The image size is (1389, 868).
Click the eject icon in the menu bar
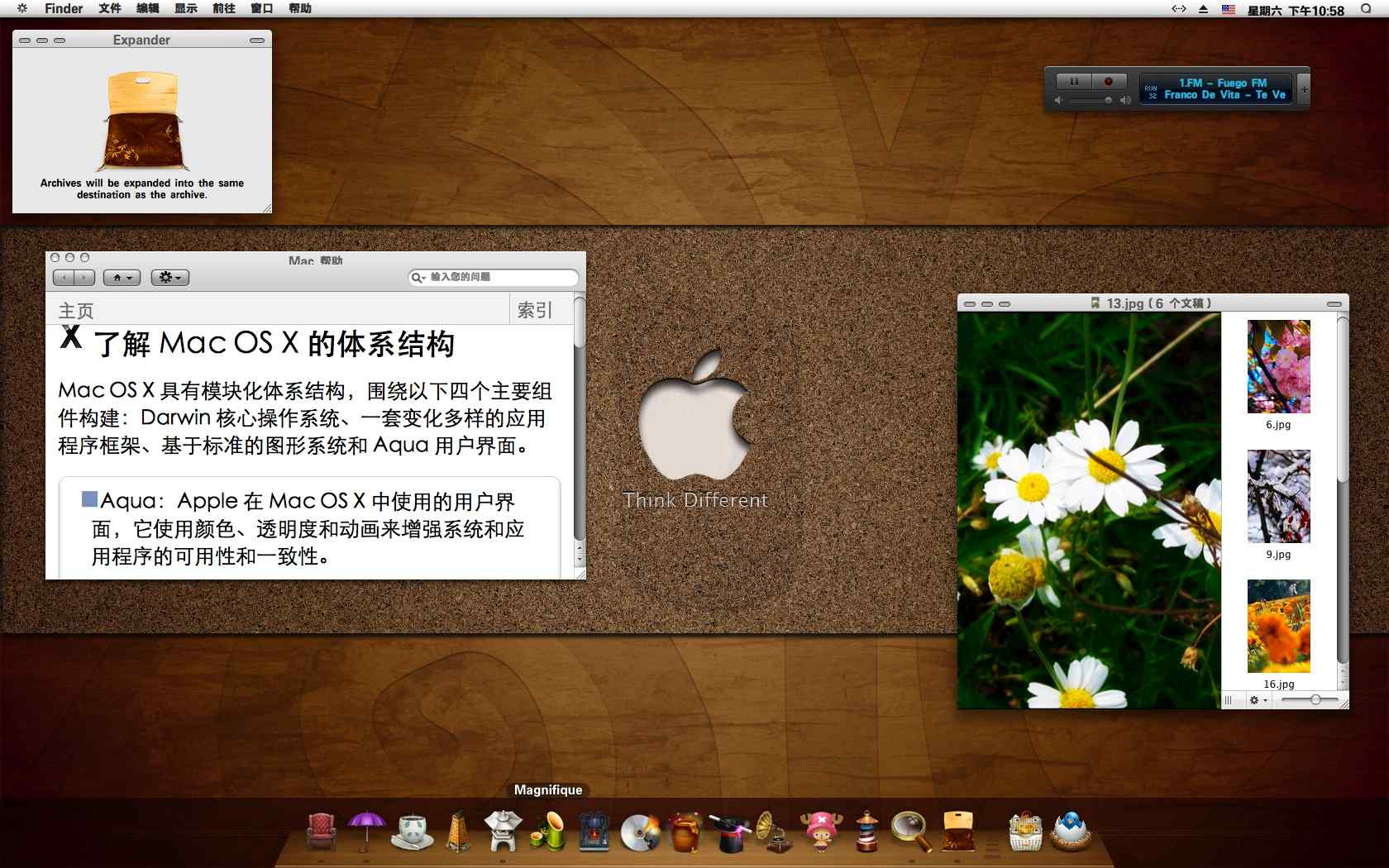point(1203,9)
